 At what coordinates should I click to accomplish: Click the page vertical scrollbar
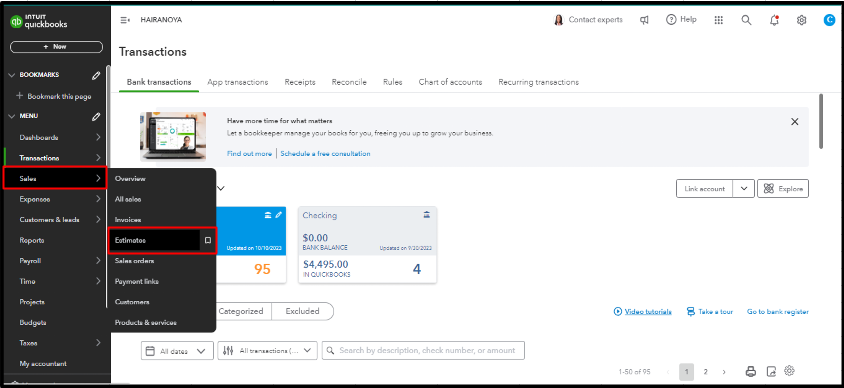[x=821, y=121]
